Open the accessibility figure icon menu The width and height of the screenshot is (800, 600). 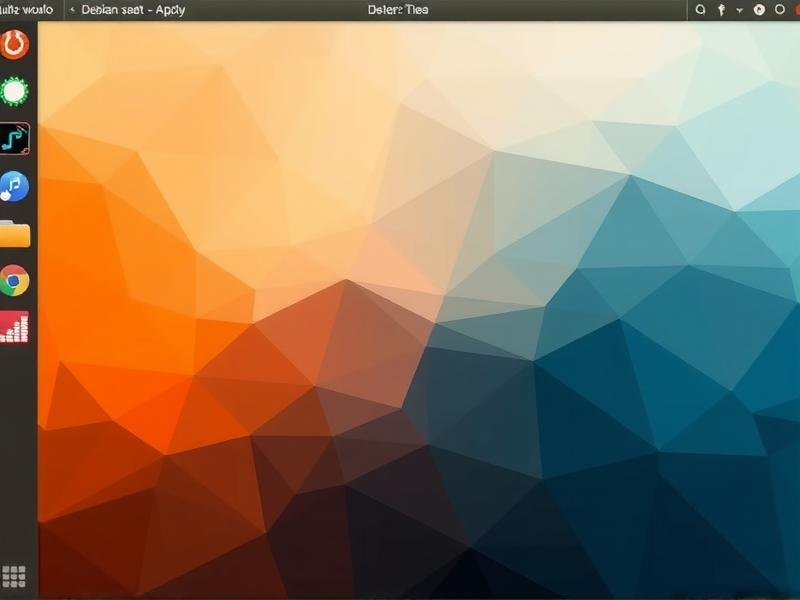721,10
